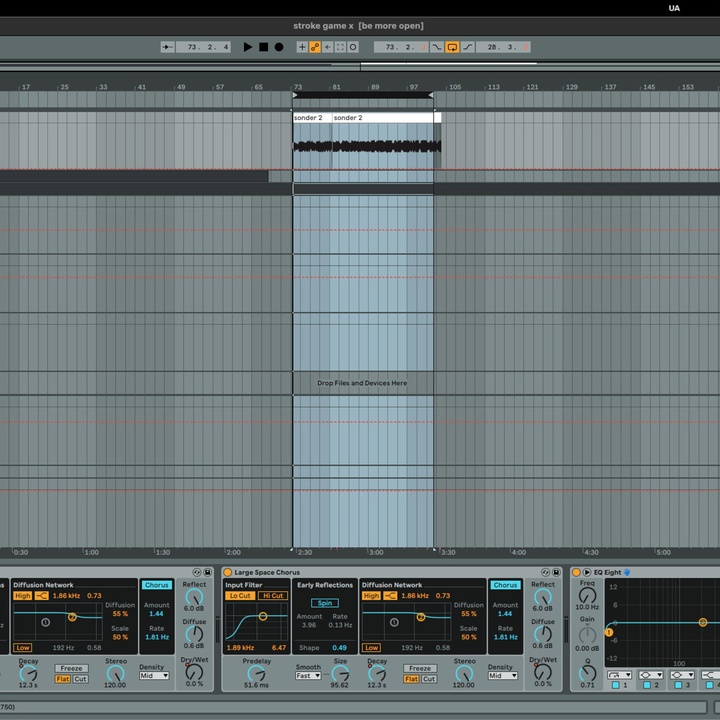The height and width of the screenshot is (720, 720).
Task: Toggle the Loop switch in the transport
Action: click(x=452, y=47)
